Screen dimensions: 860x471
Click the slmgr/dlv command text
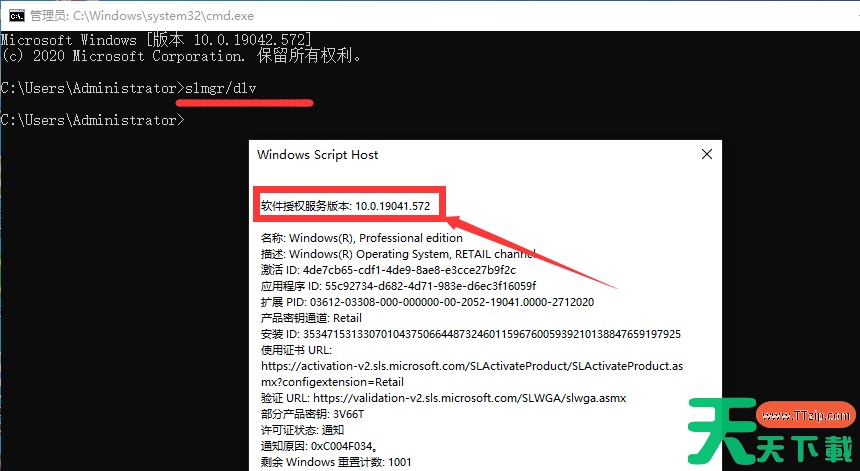[220, 88]
